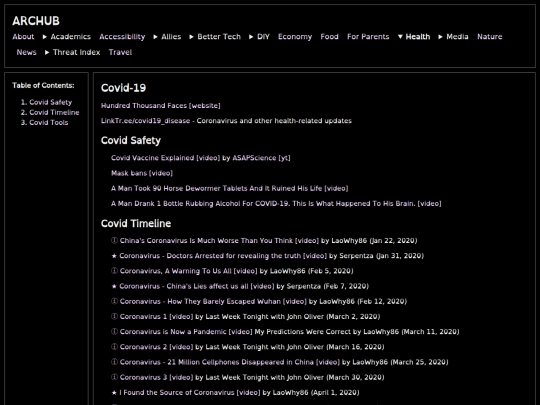Click info icon beside Barely Escaped Wuhan entry

coord(114,301)
